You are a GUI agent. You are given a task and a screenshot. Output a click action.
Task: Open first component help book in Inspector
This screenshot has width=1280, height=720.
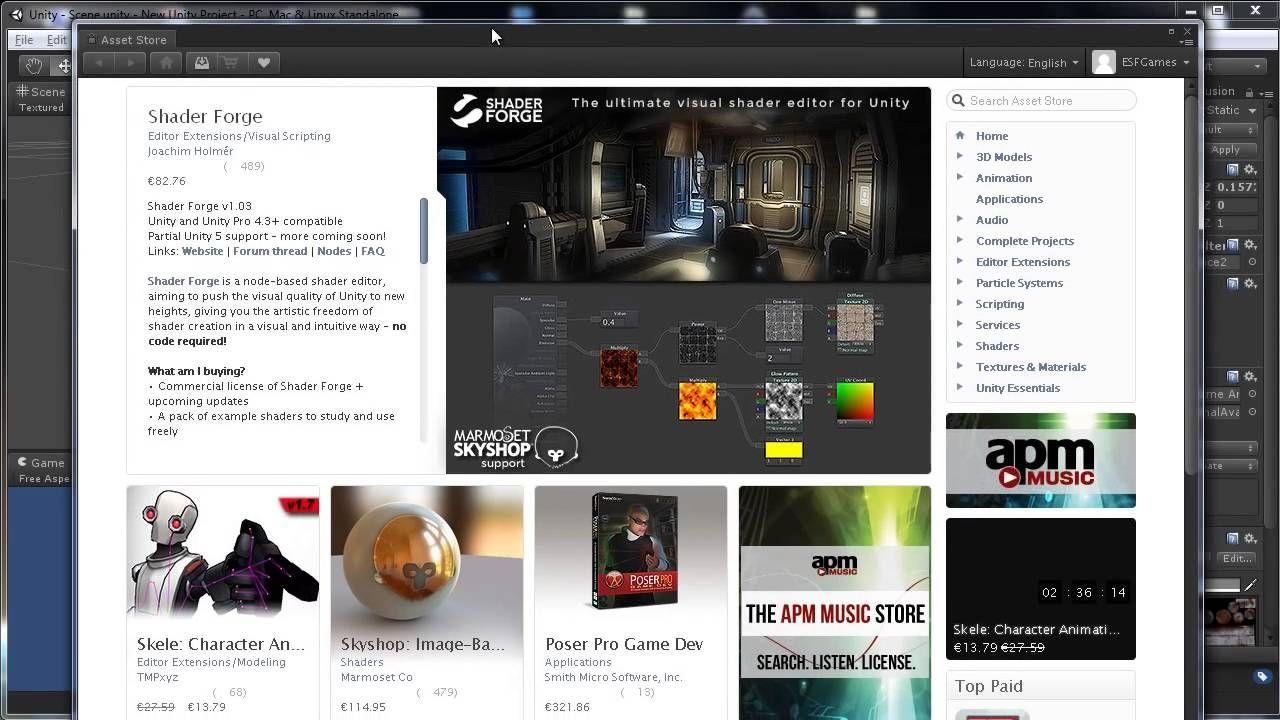pos(1233,170)
